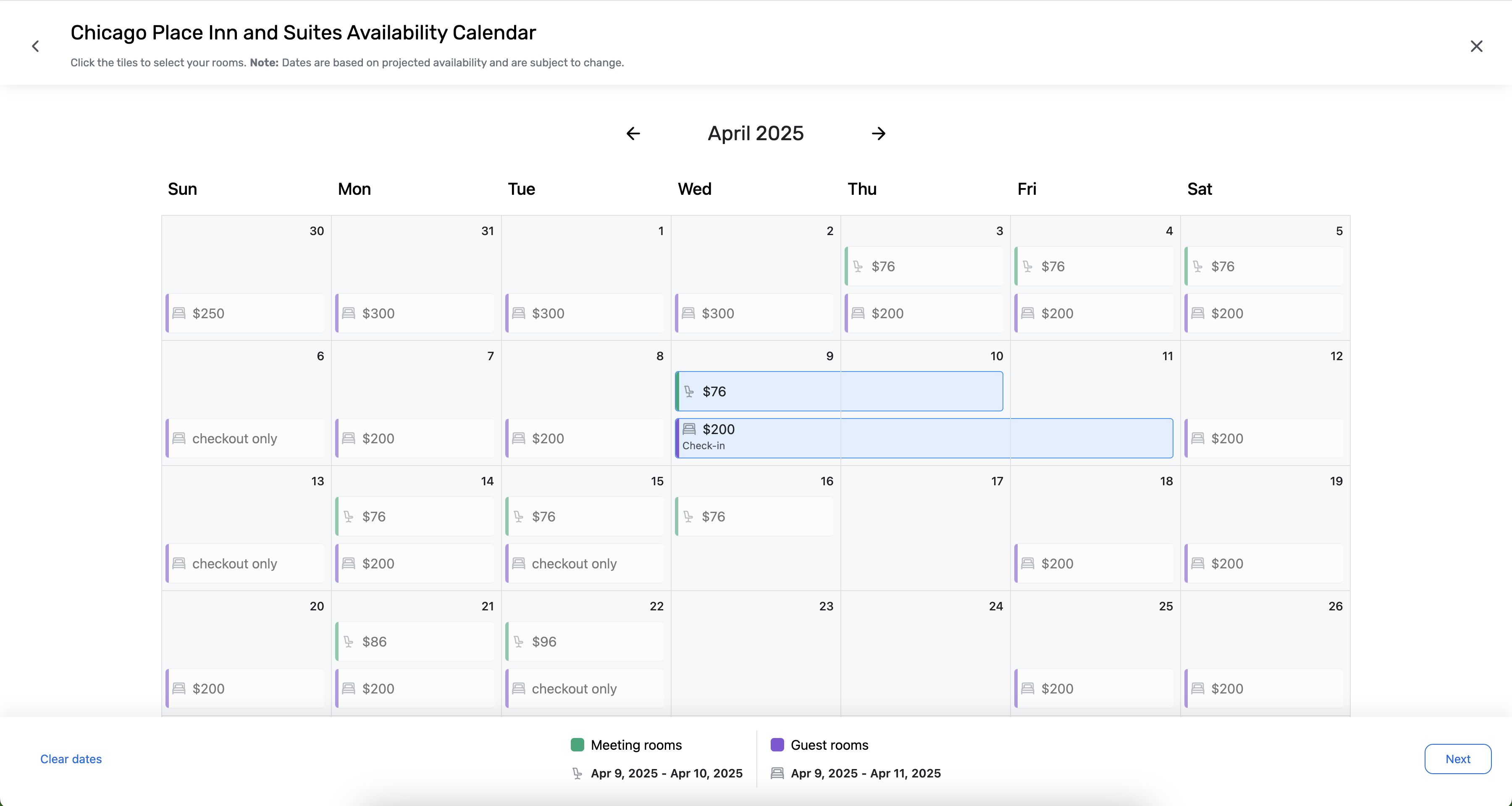
Task: Click selected $200 Check-in guest room tile
Action: 924,438
